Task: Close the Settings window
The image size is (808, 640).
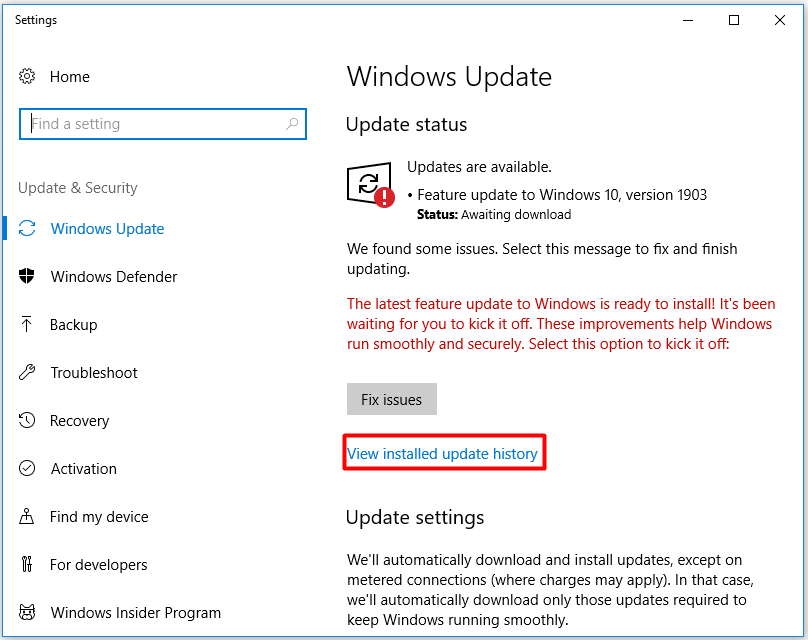Action: [780, 20]
